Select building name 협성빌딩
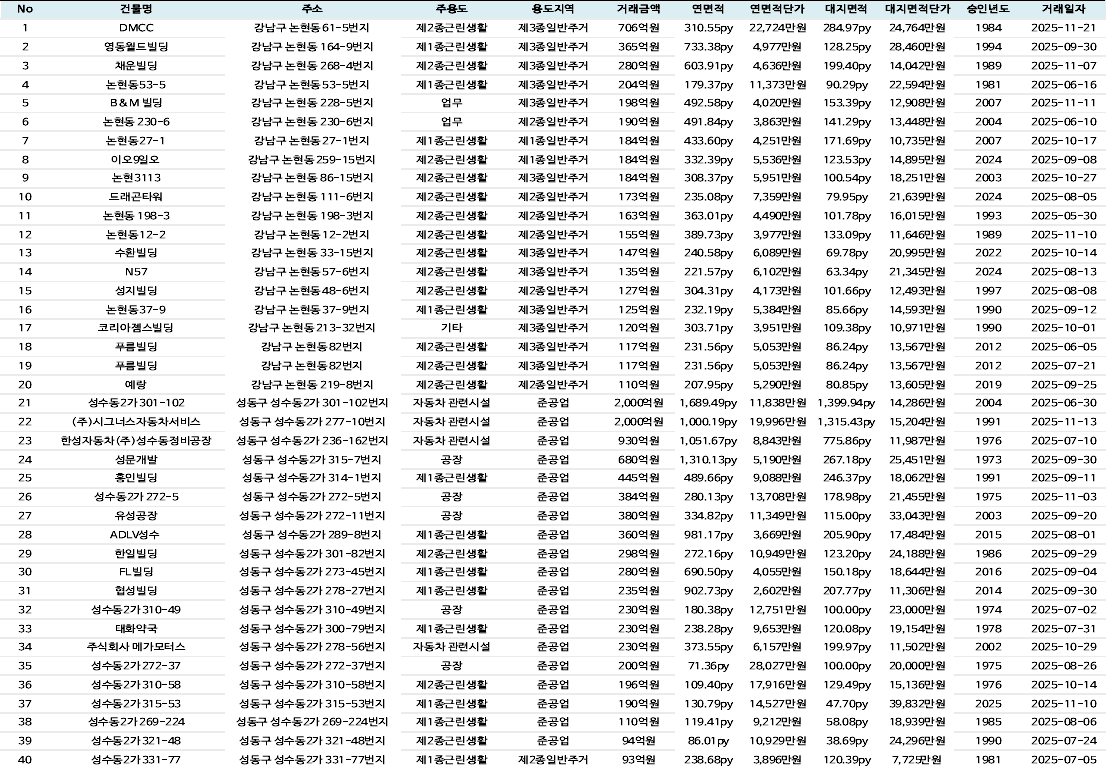This screenshot has width=1107, height=771. point(136,591)
